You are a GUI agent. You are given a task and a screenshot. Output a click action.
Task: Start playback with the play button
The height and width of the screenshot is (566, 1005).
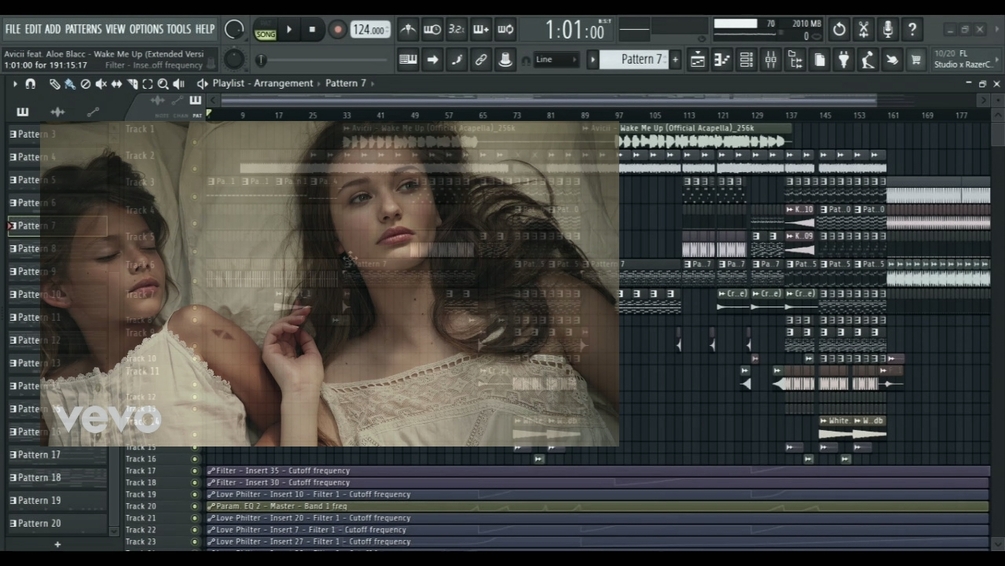[289, 29]
